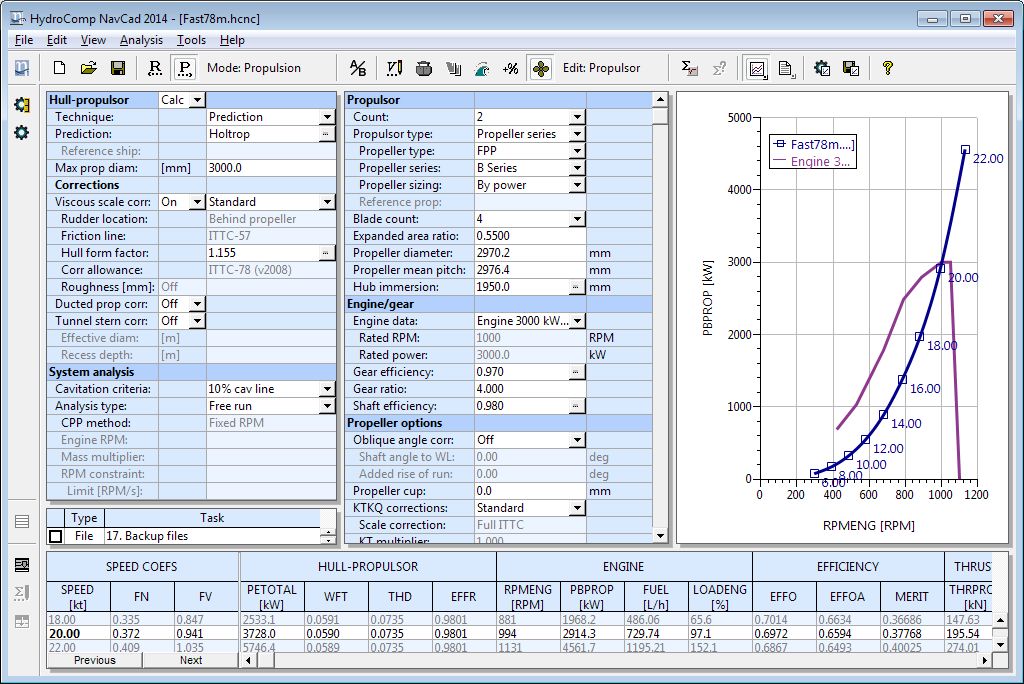Click ellipsis button for Gear efficiency
1024x684 pixels.
pyautogui.click(x=575, y=372)
